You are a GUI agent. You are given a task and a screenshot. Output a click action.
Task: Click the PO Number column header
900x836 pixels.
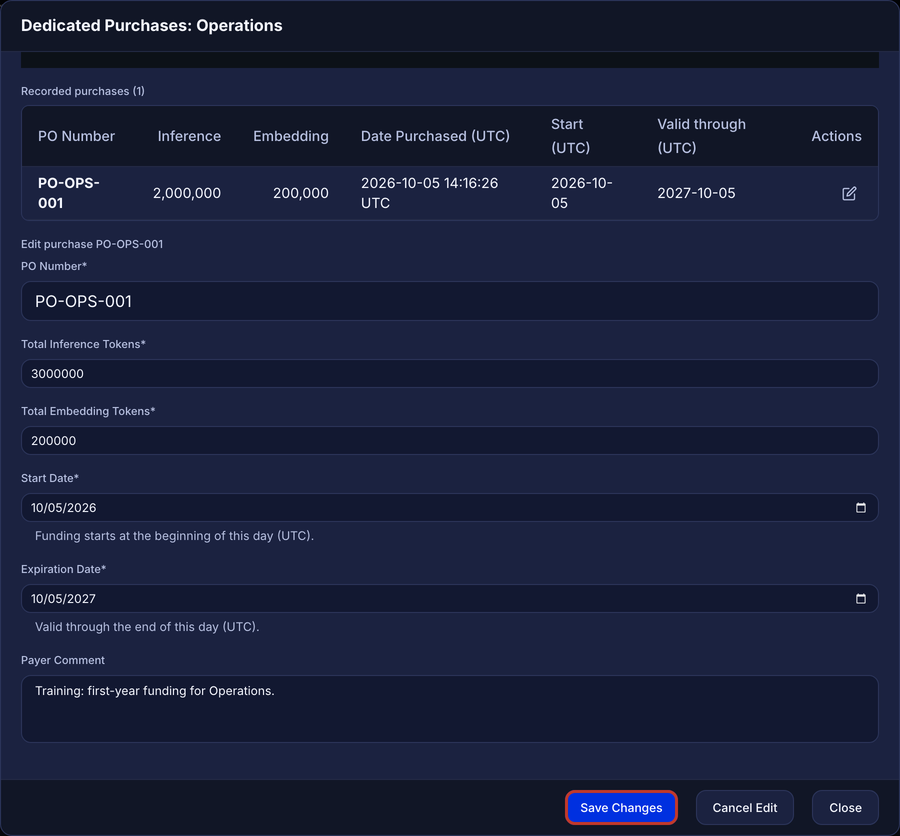coord(76,136)
